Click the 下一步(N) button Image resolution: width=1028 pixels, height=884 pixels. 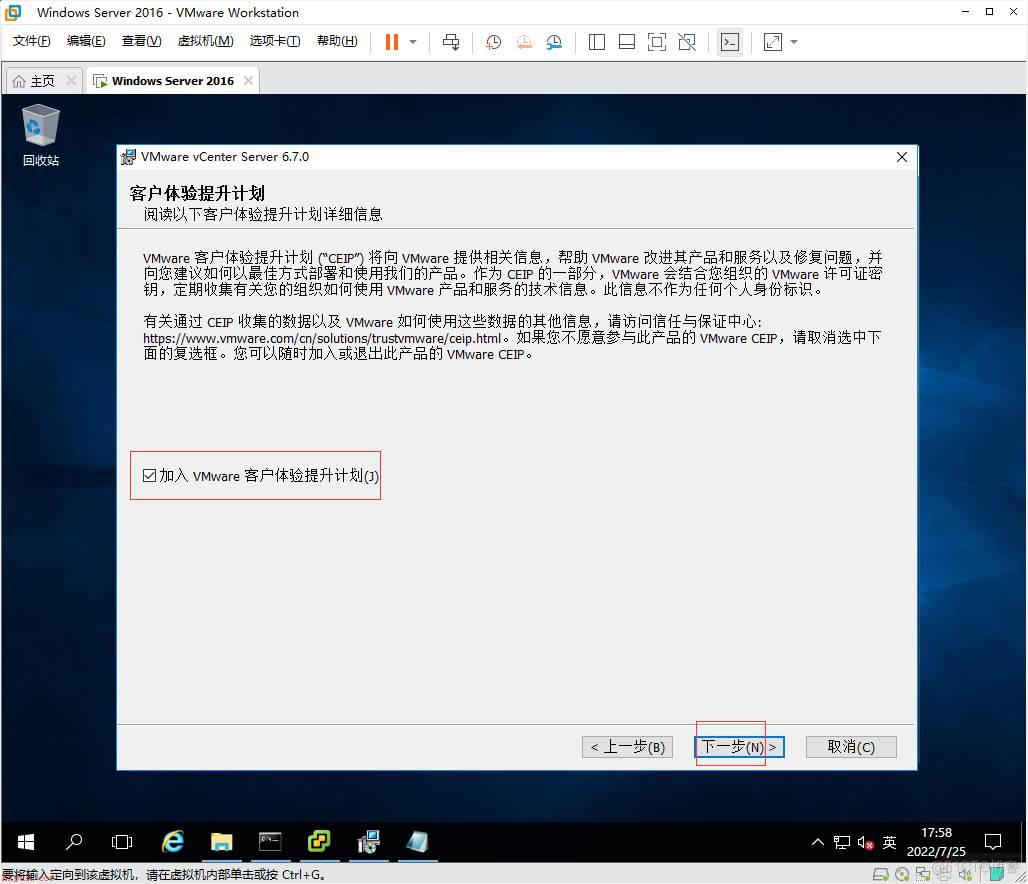pos(739,747)
